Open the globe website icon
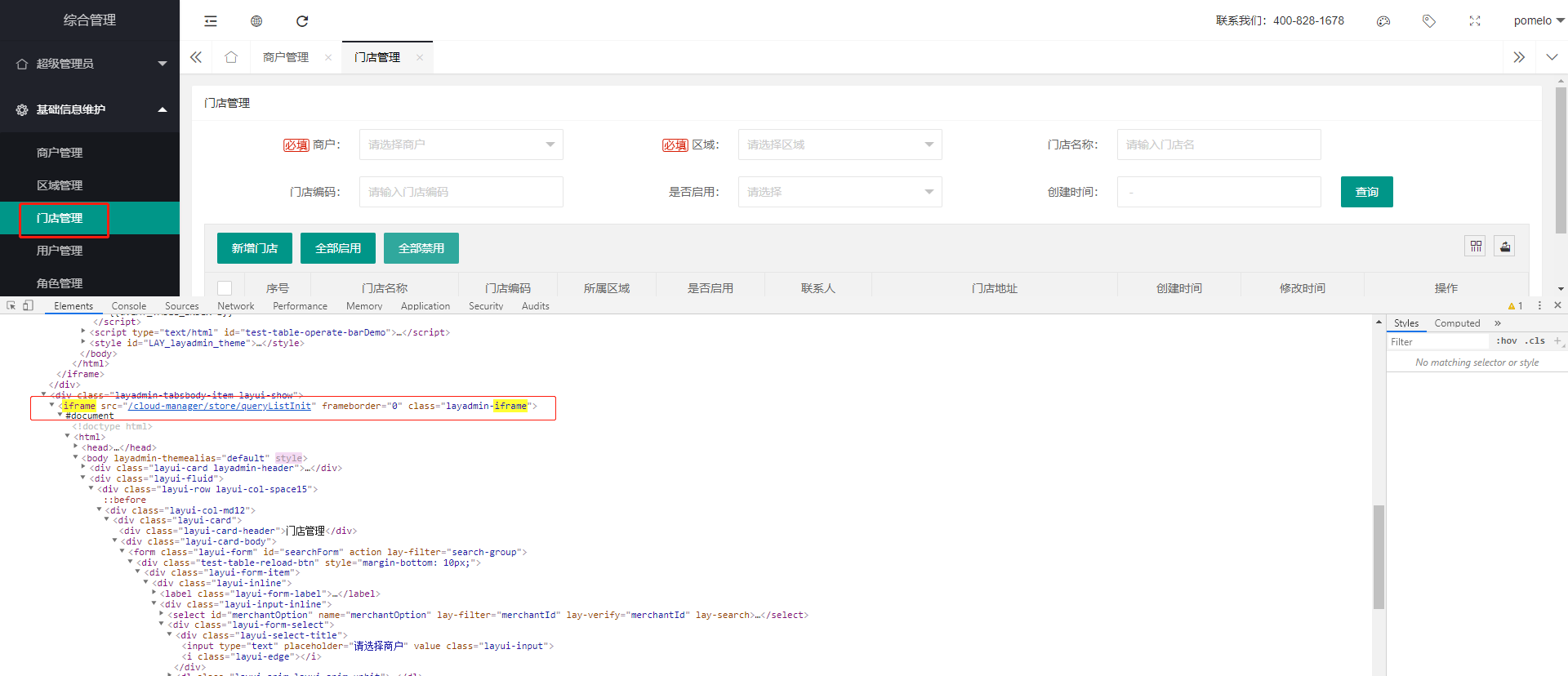This screenshot has height=676, width=1568. (256, 21)
